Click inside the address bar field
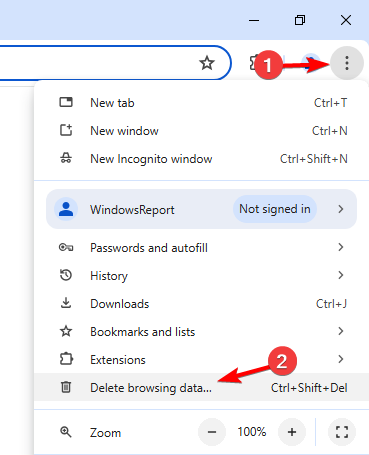The height and width of the screenshot is (455, 369). pos(97,63)
